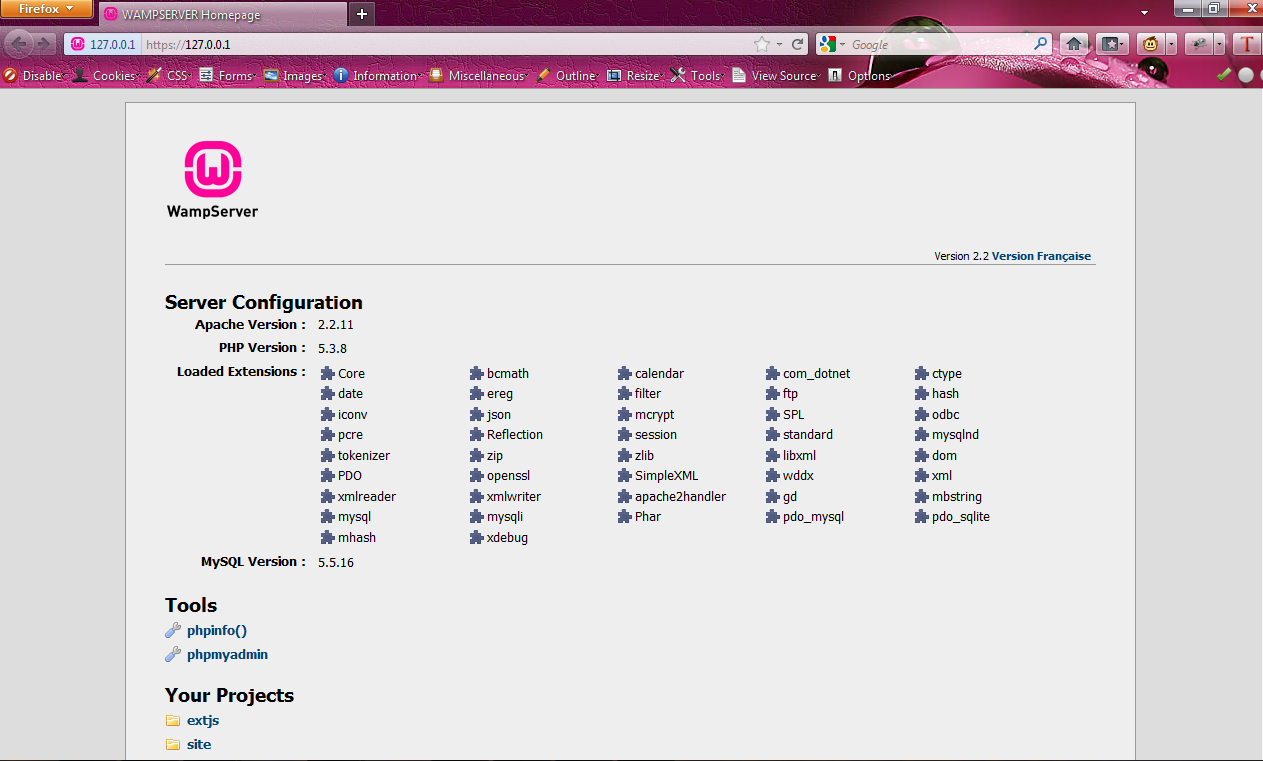Expand the Resize menu
This screenshot has height=761, width=1263.
[634, 75]
